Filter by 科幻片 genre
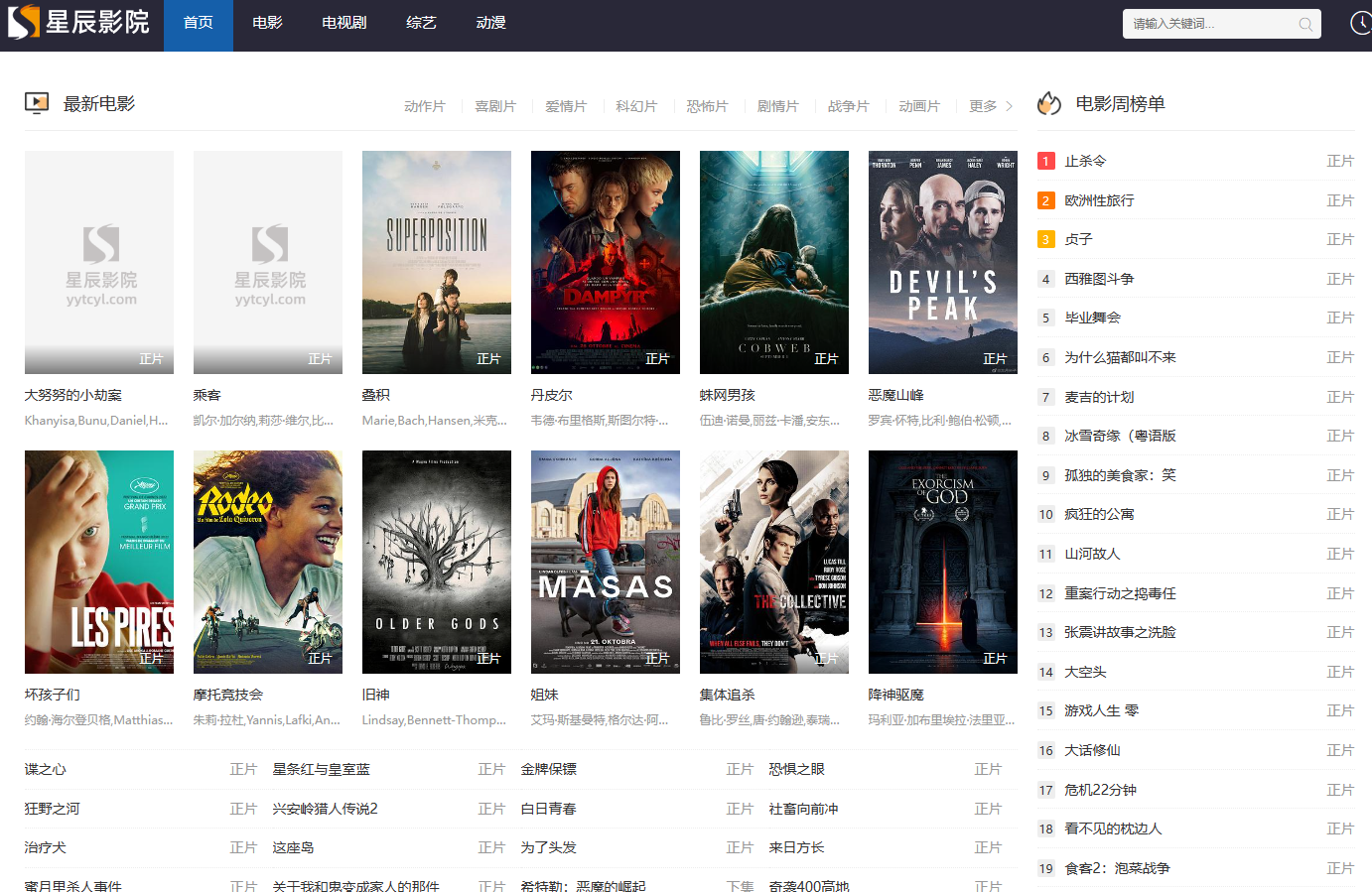The height and width of the screenshot is (892, 1372). pos(636,106)
